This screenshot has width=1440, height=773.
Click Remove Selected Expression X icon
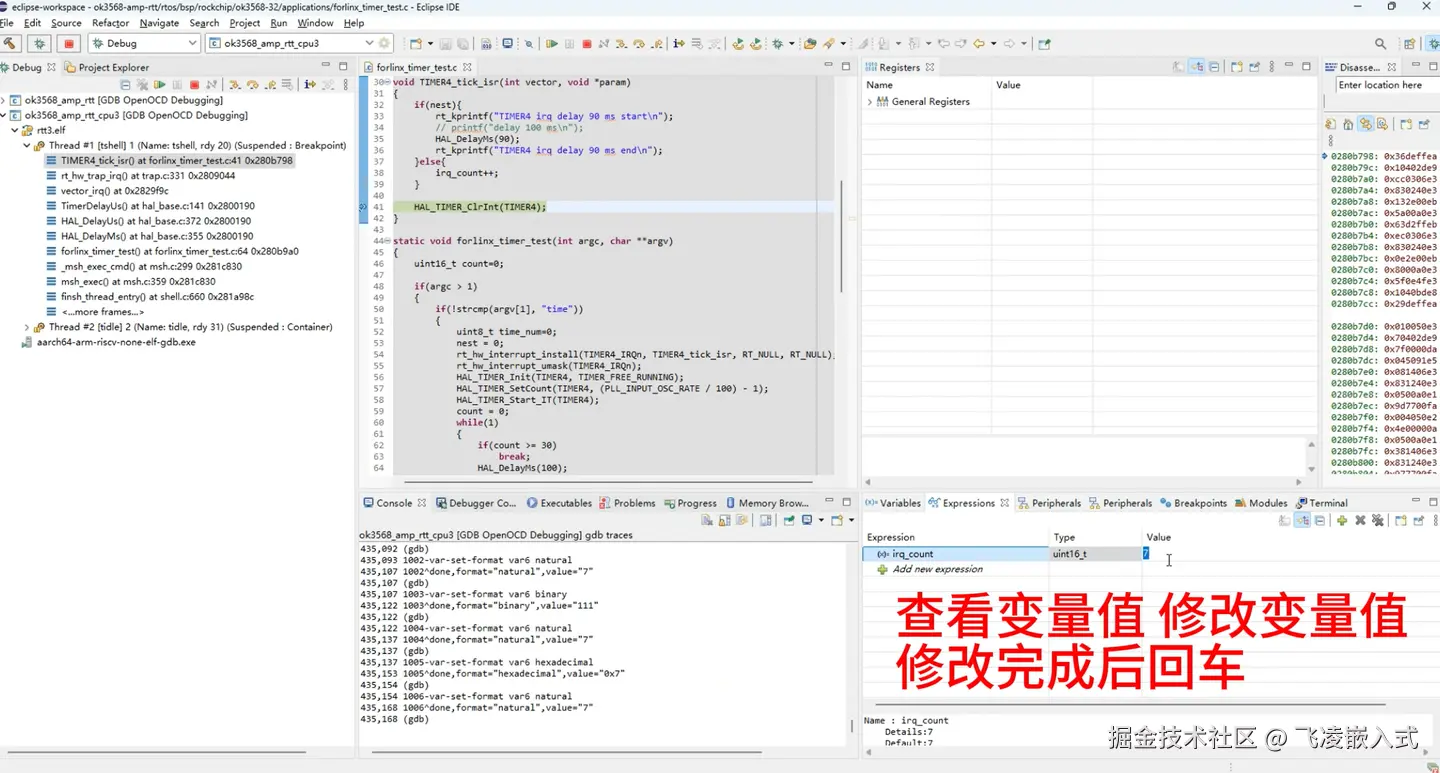click(1360, 520)
